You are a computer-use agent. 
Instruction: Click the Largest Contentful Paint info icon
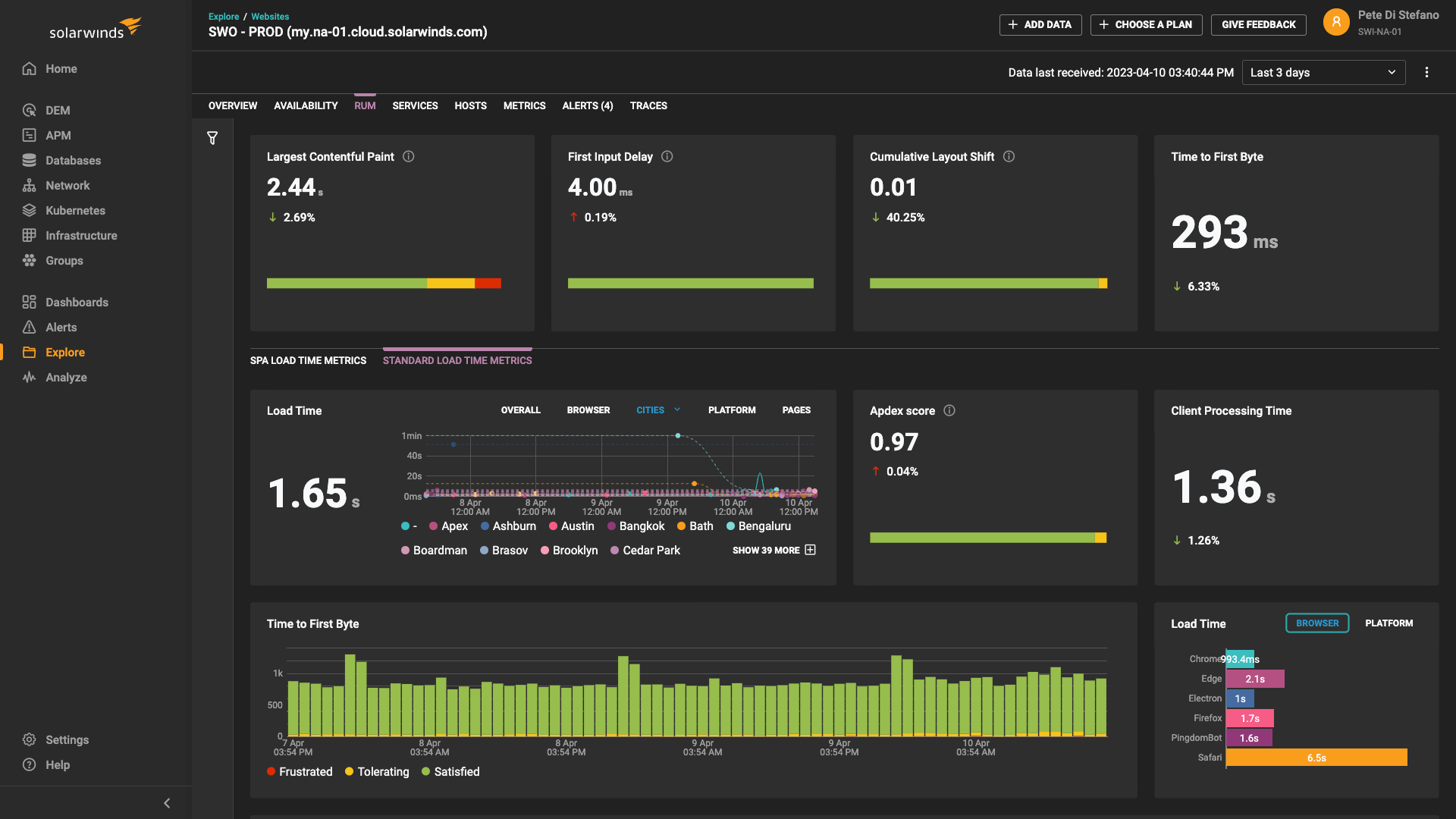(x=408, y=156)
